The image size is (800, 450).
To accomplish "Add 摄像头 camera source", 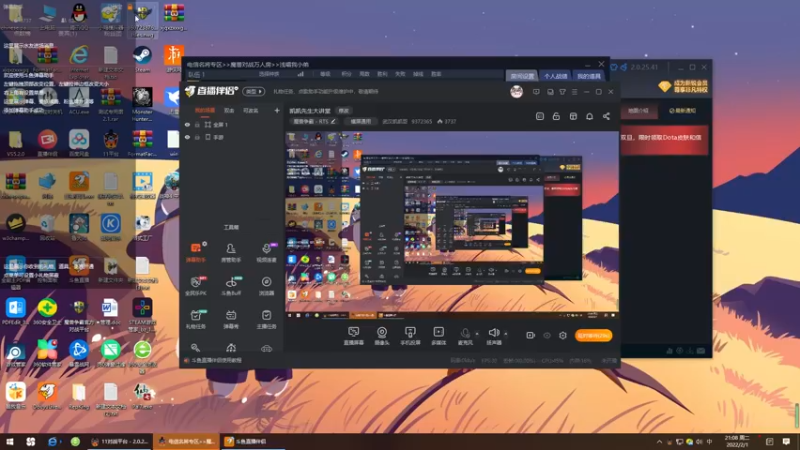I will pyautogui.click(x=382, y=336).
